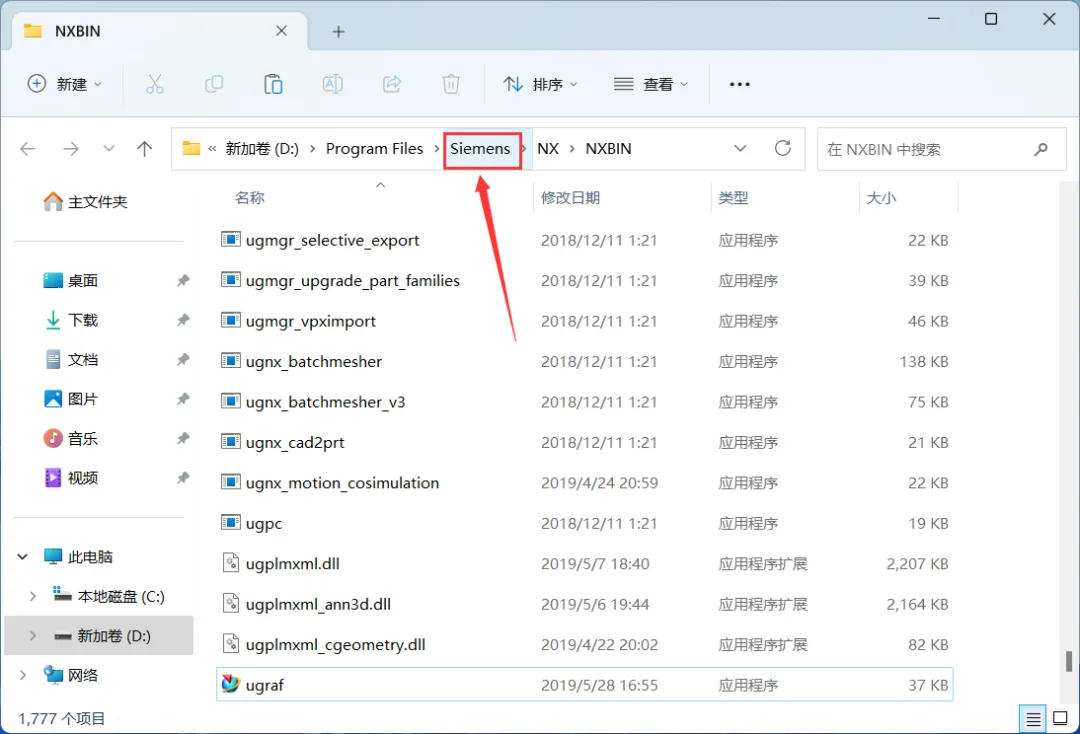Screen dimensions: 1080x734
Task: Unpin Videos (视频) pin icon
Action: (x=183, y=478)
